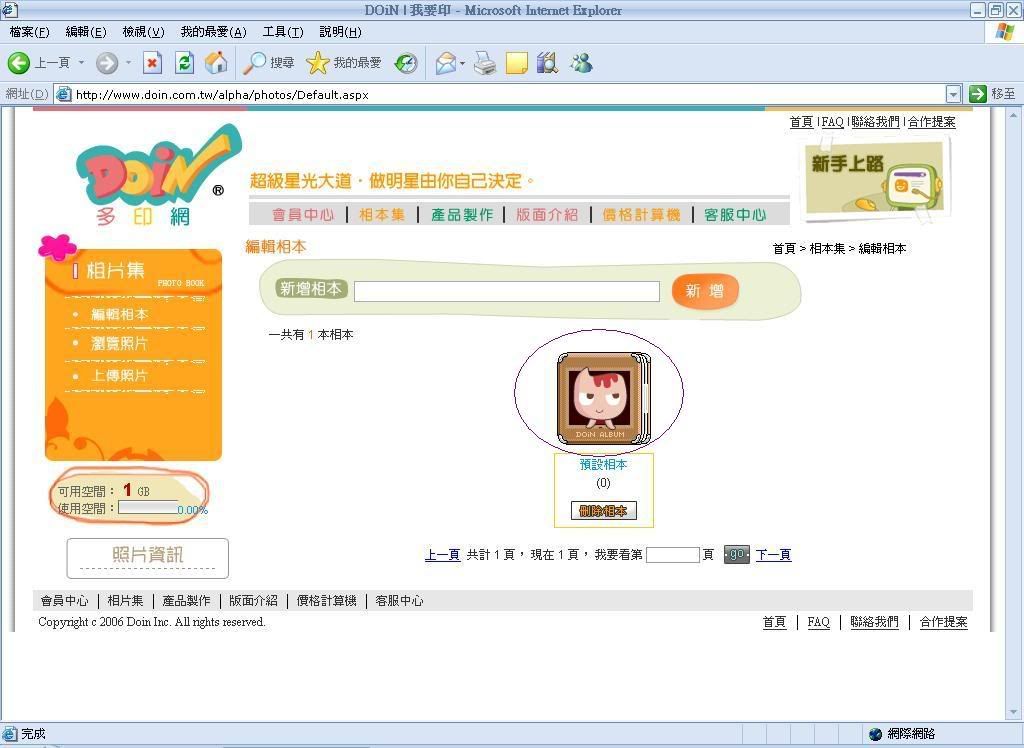Open the History toolbar icon
The image size is (1024, 748).
tap(406, 63)
